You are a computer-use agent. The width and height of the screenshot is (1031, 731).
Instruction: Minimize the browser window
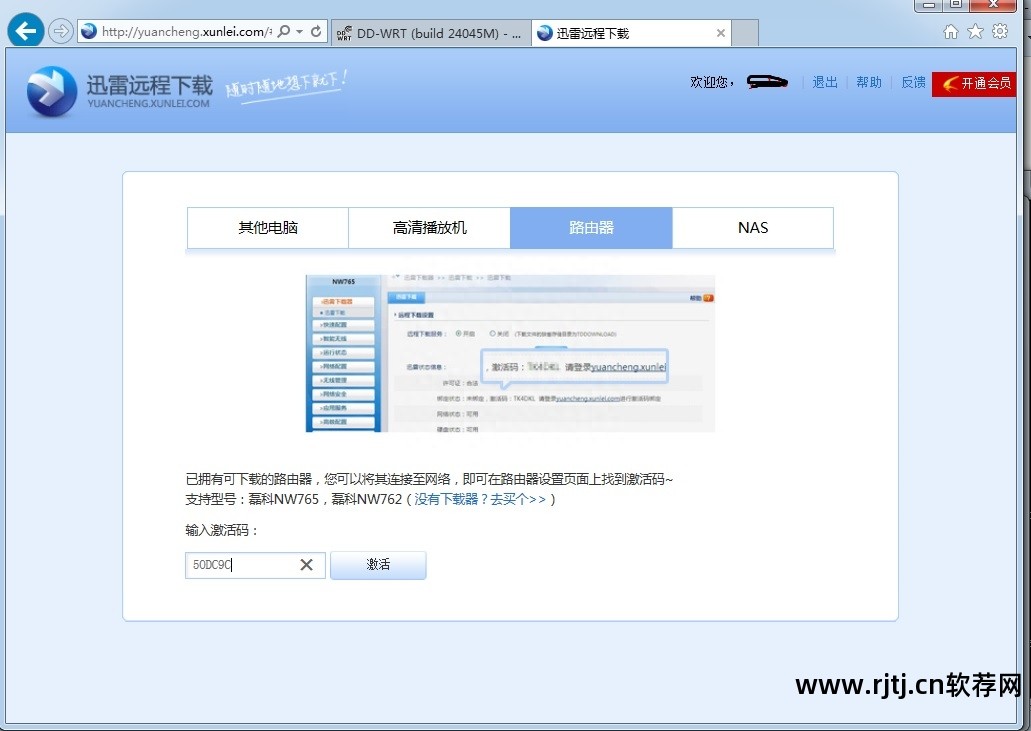tap(928, 5)
